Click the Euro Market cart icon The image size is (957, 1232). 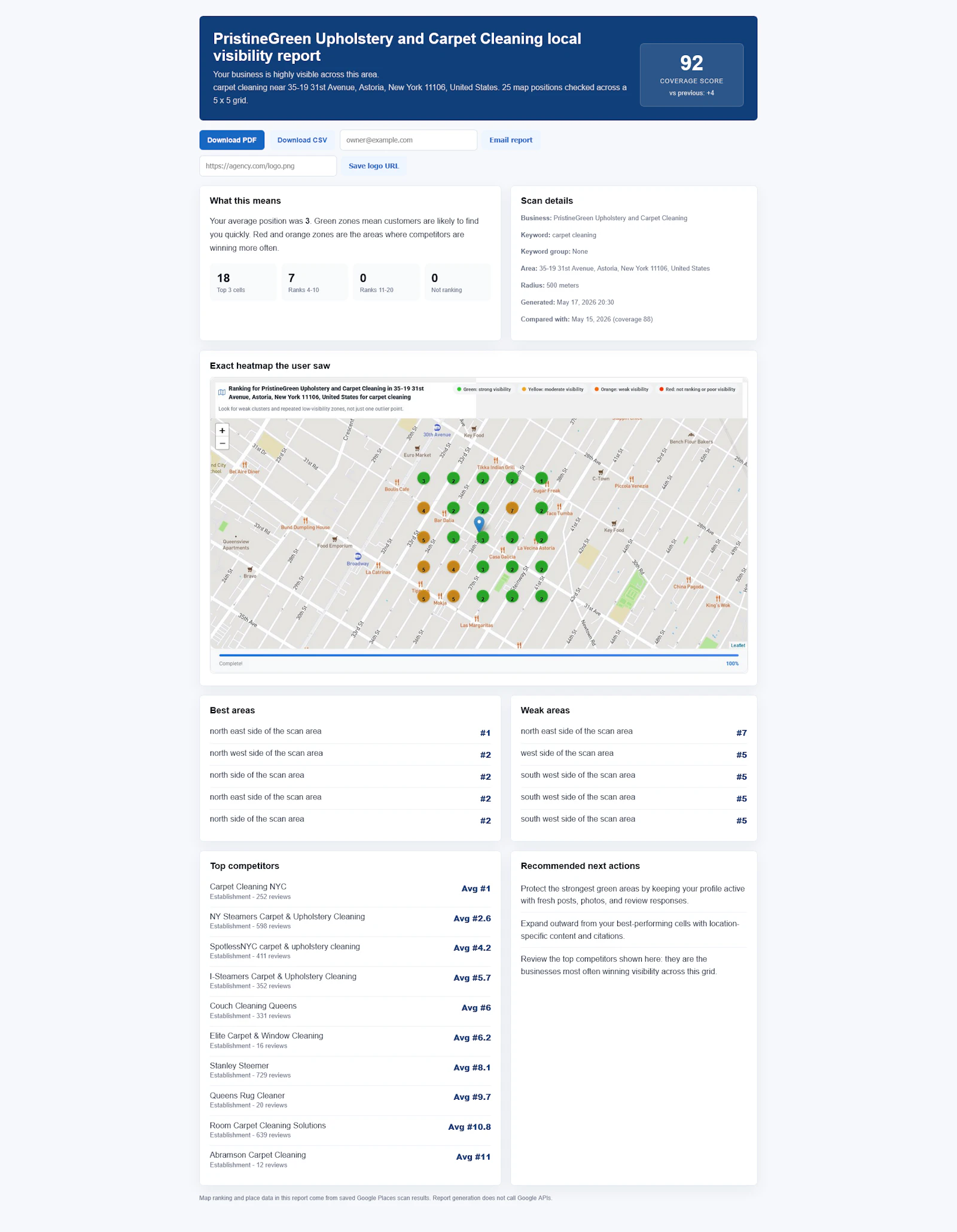pyautogui.click(x=417, y=448)
